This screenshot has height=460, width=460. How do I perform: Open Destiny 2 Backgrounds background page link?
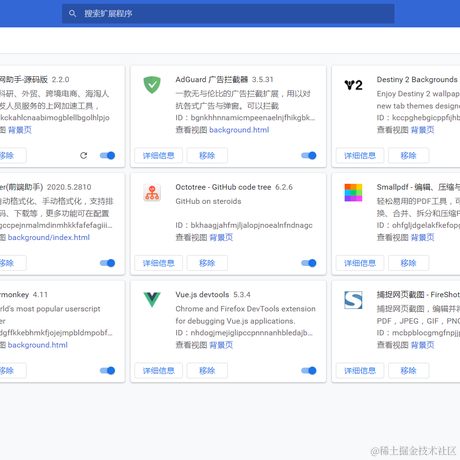(422, 130)
